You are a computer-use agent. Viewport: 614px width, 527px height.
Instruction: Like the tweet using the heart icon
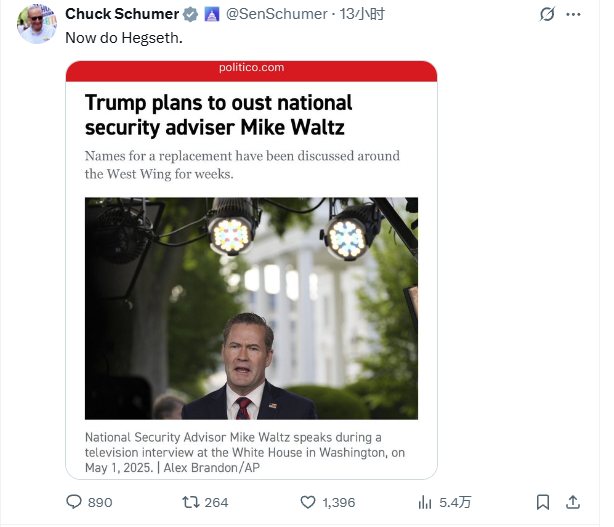(x=309, y=502)
